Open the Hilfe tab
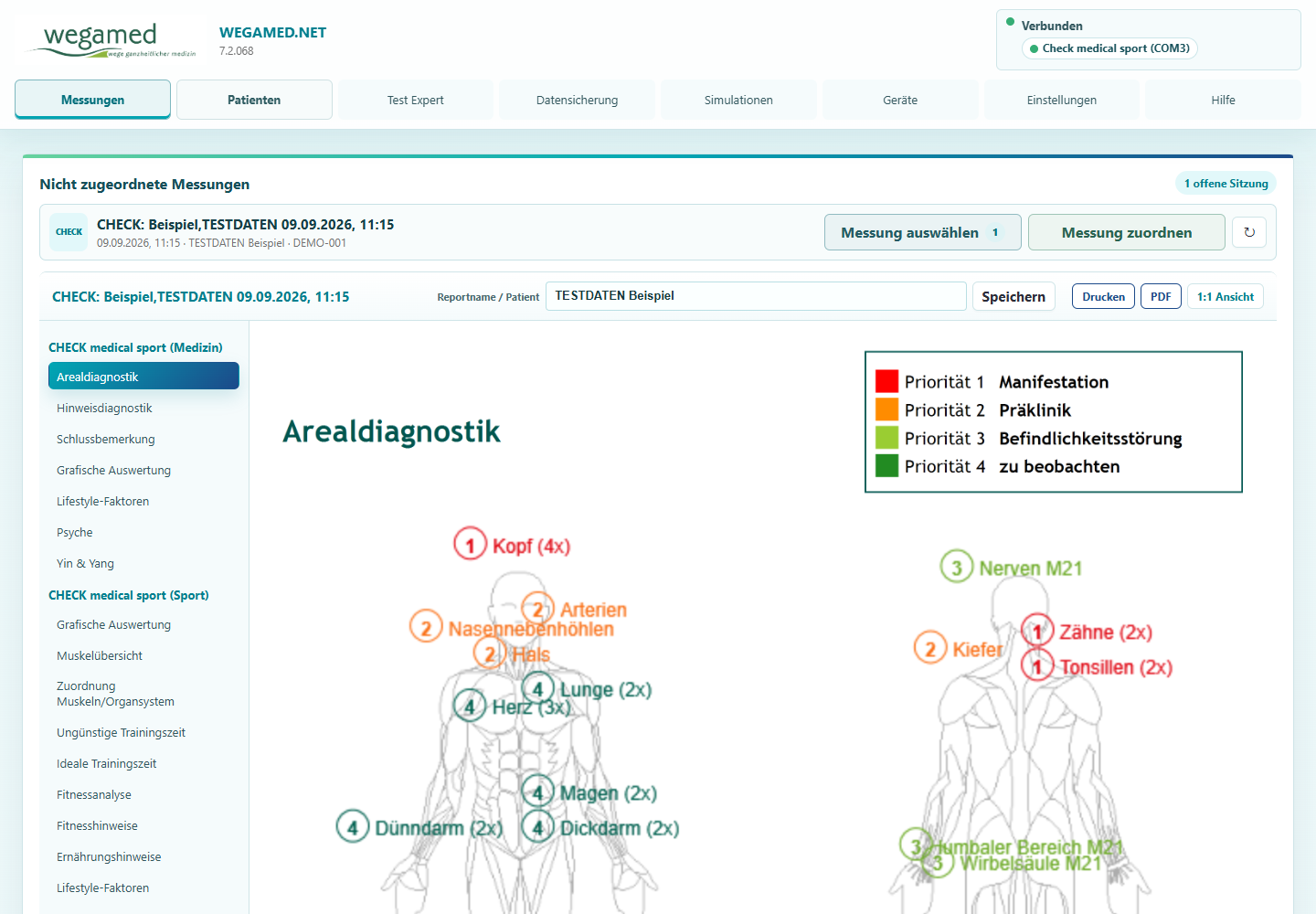1316x914 pixels. tap(1223, 100)
